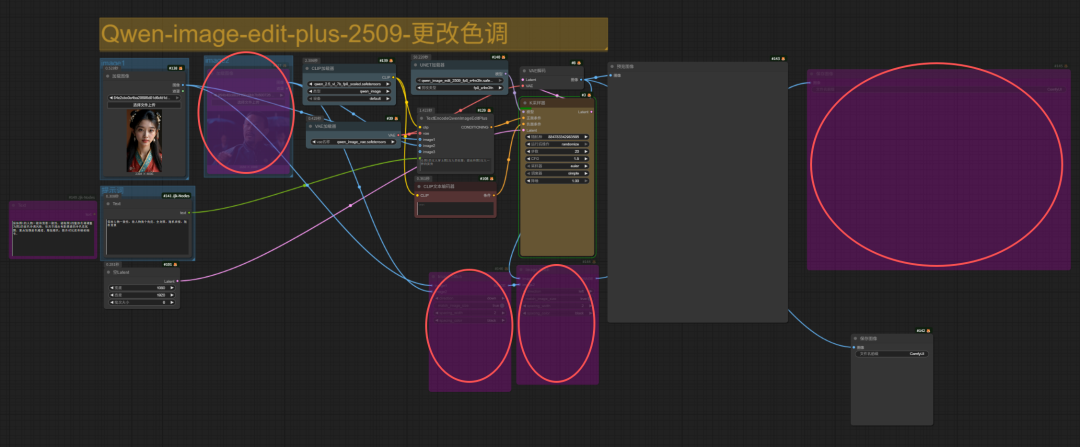1080x447 pixels.
Task: Increase the steps value 20 with its right arrow
Action: click(x=586, y=152)
